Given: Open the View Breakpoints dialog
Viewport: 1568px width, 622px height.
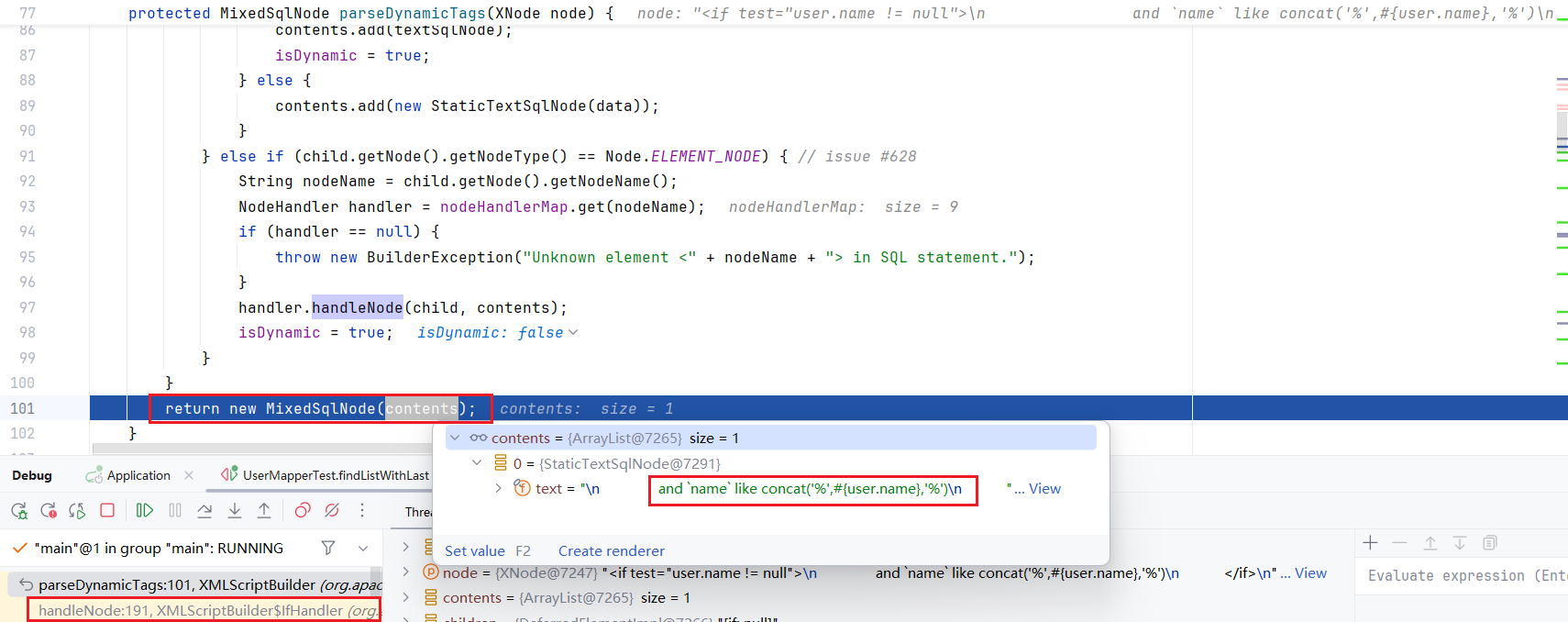Looking at the screenshot, I should tap(303, 510).
